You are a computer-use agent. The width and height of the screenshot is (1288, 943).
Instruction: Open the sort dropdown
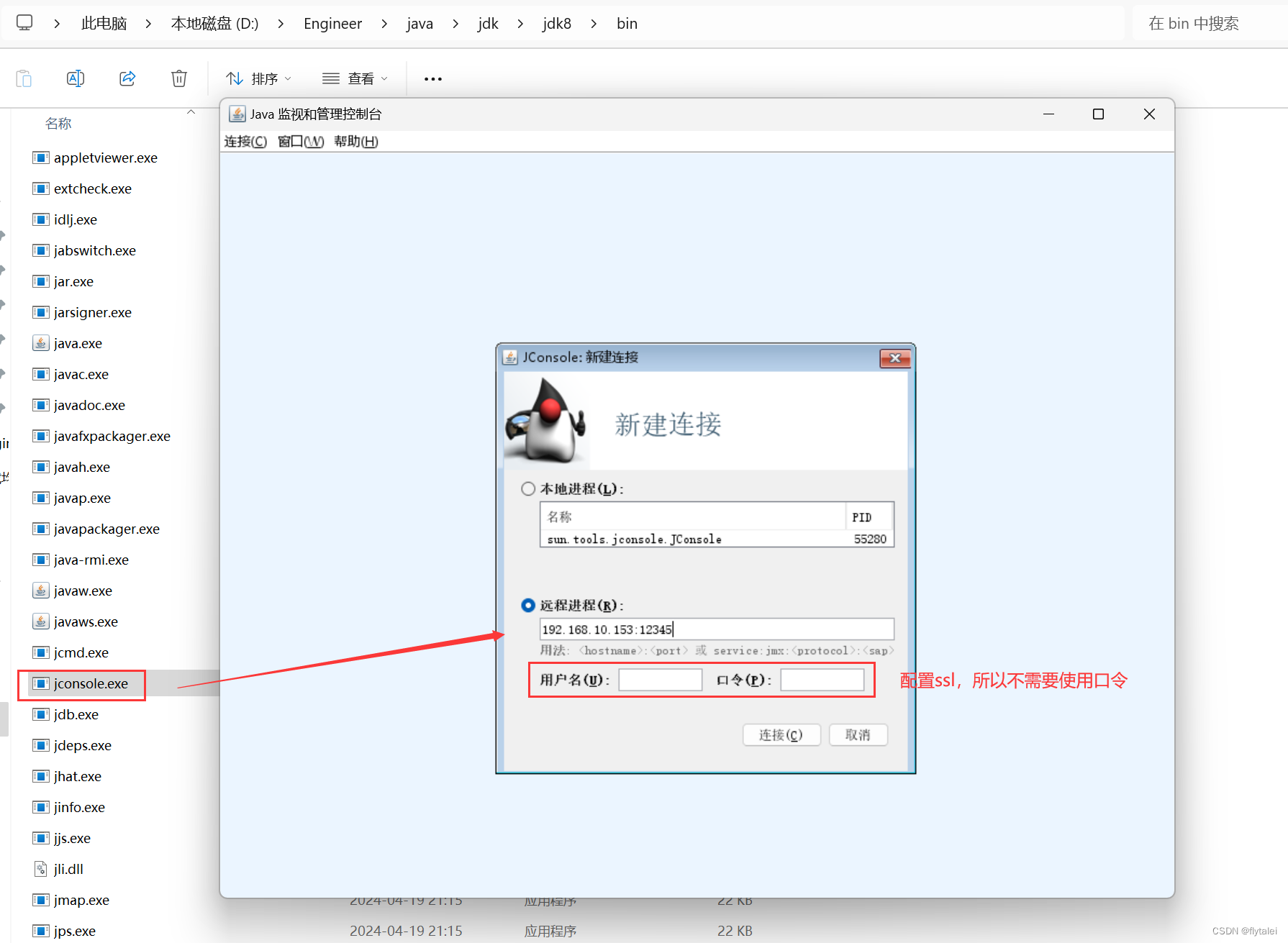click(x=258, y=78)
